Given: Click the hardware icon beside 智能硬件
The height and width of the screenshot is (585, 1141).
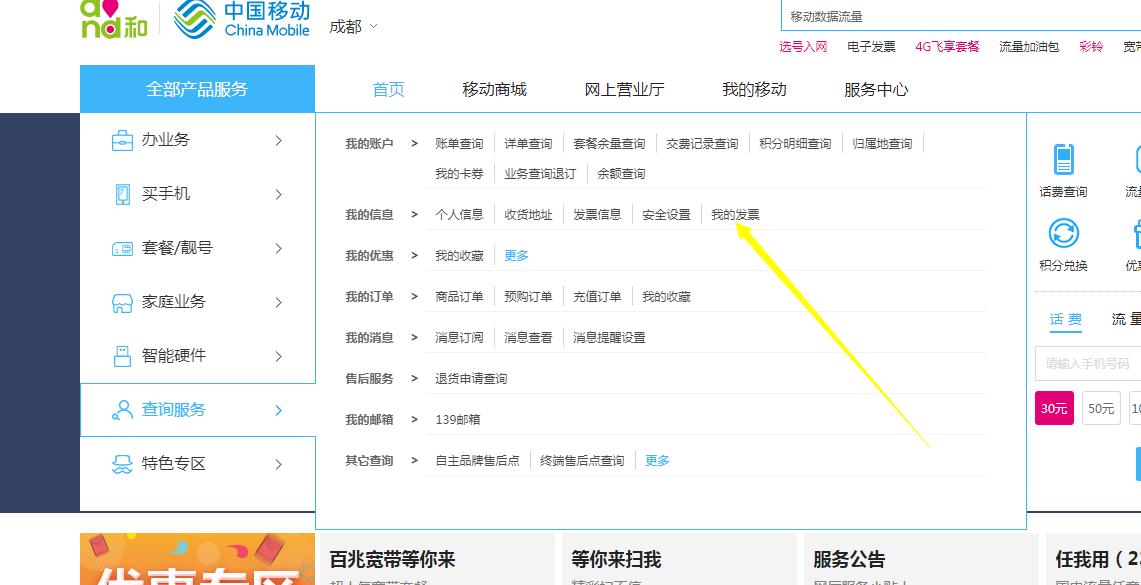Looking at the screenshot, I should click(x=122, y=356).
